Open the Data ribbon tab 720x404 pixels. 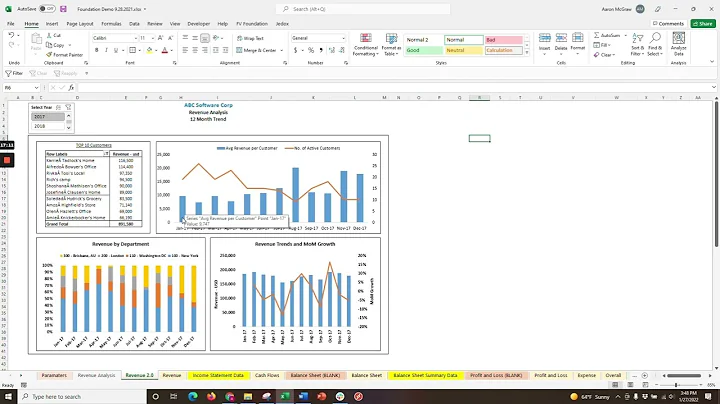[x=134, y=23]
